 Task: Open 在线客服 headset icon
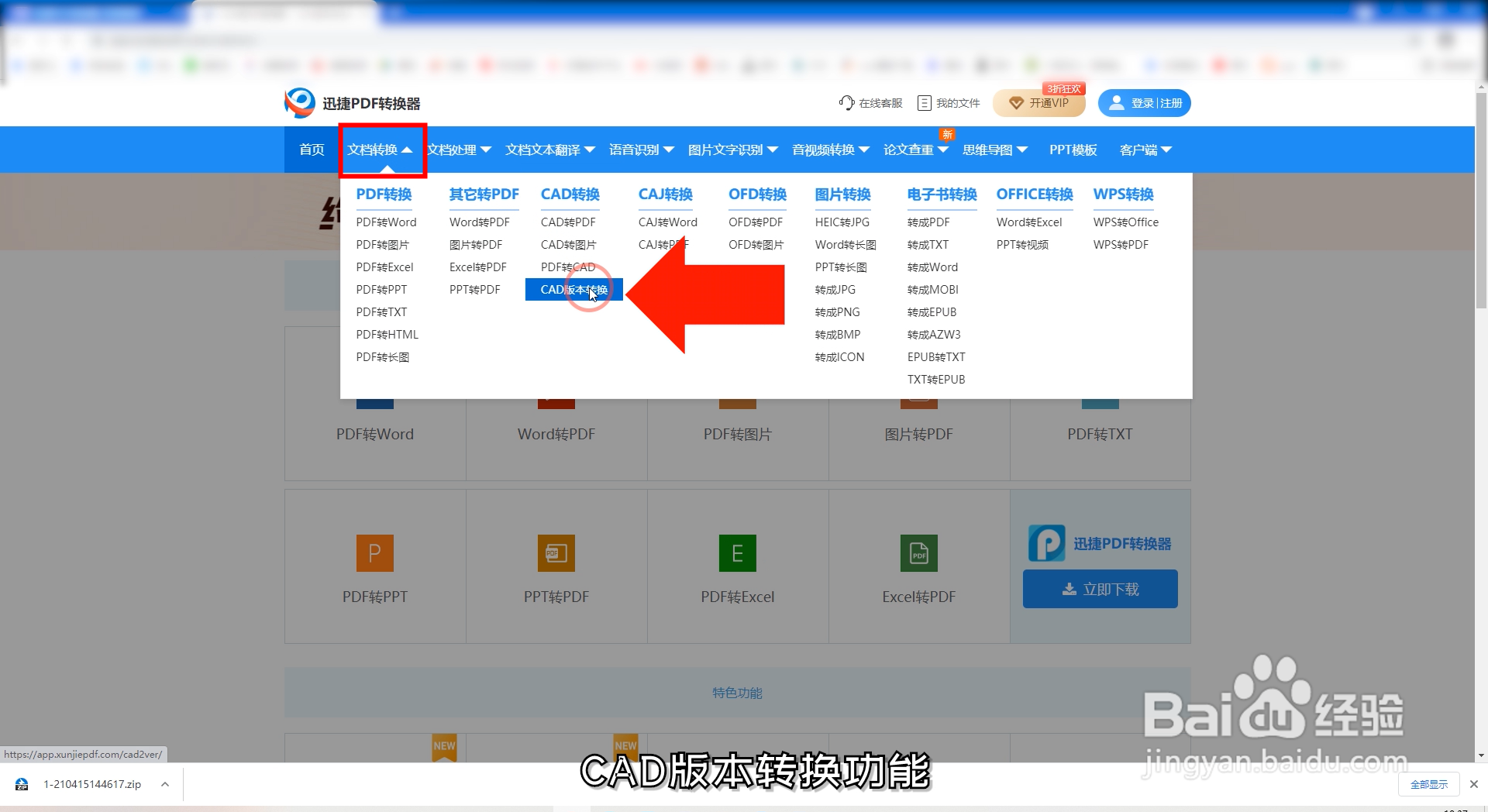tap(846, 103)
